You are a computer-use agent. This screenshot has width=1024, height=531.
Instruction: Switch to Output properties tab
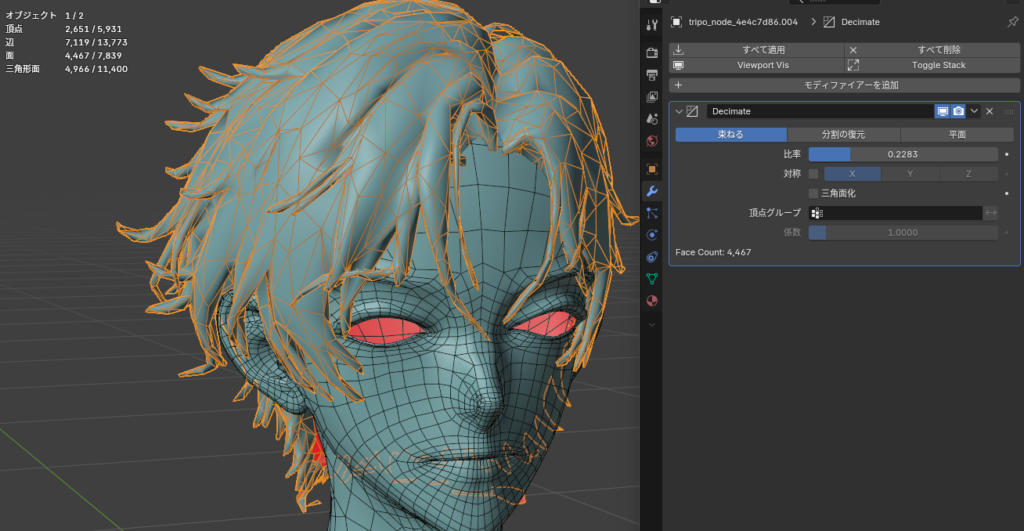(x=652, y=75)
